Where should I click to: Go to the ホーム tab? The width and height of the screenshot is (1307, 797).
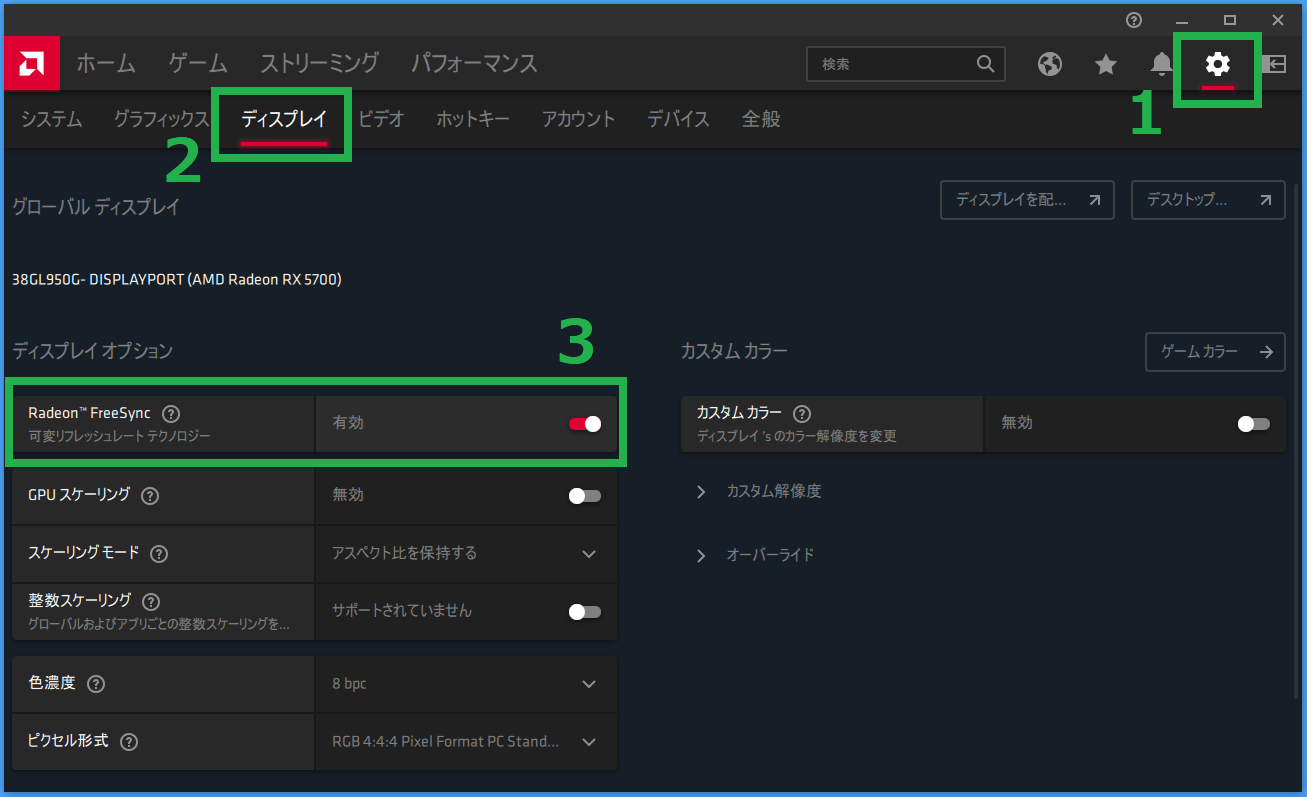click(106, 63)
